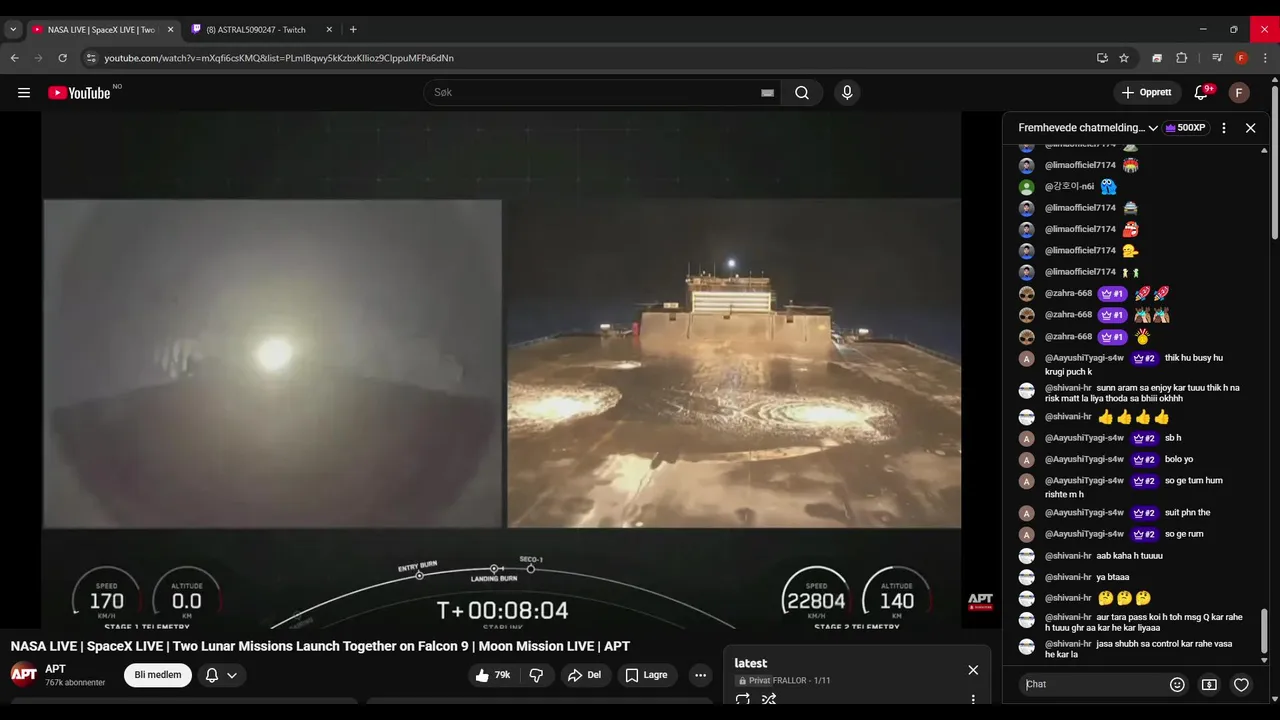Open the tab search dropdown arrow

coord(13,30)
